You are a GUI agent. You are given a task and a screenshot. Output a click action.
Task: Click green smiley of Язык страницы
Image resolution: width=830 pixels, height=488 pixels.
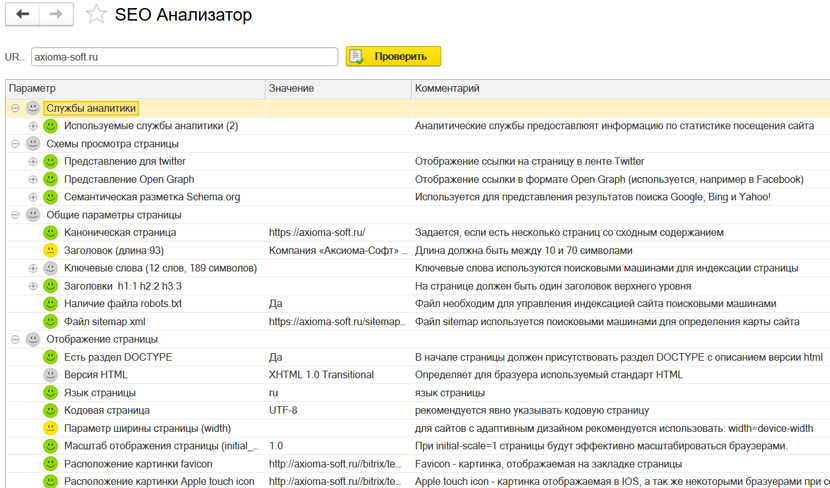[x=50, y=393]
